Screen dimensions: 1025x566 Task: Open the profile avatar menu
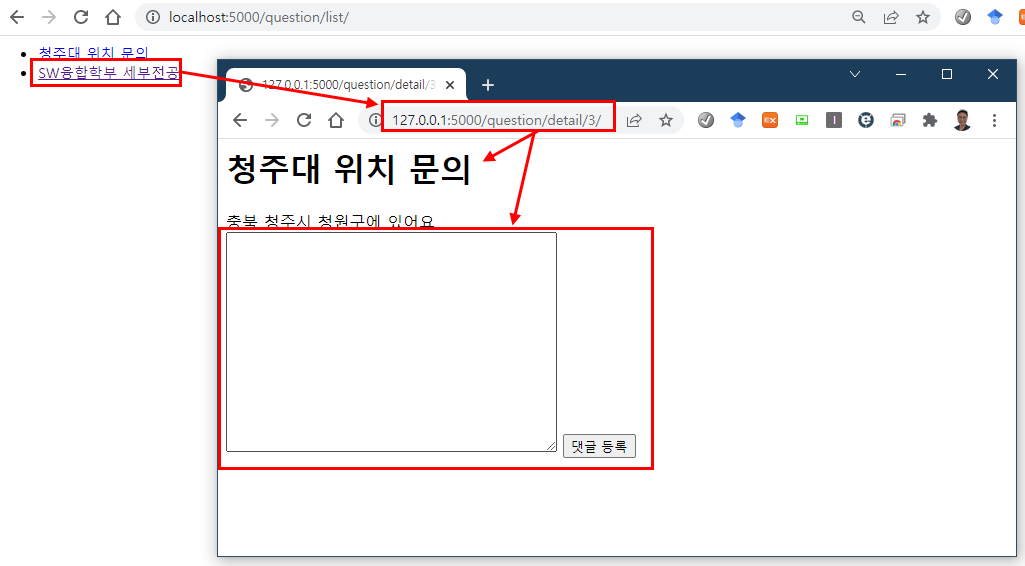962,120
